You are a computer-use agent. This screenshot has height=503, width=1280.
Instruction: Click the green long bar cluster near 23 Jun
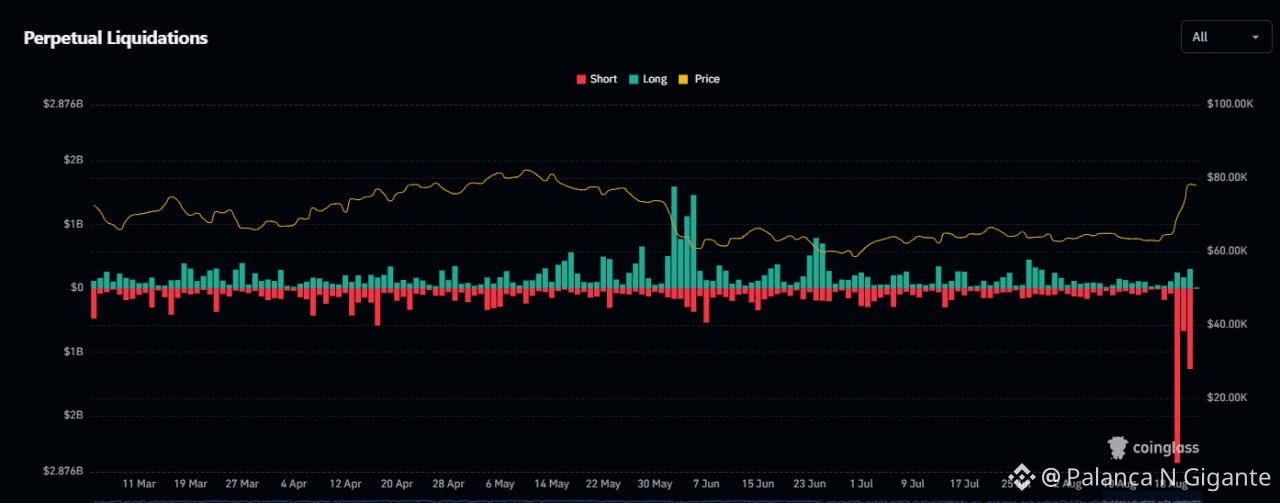pos(817,263)
